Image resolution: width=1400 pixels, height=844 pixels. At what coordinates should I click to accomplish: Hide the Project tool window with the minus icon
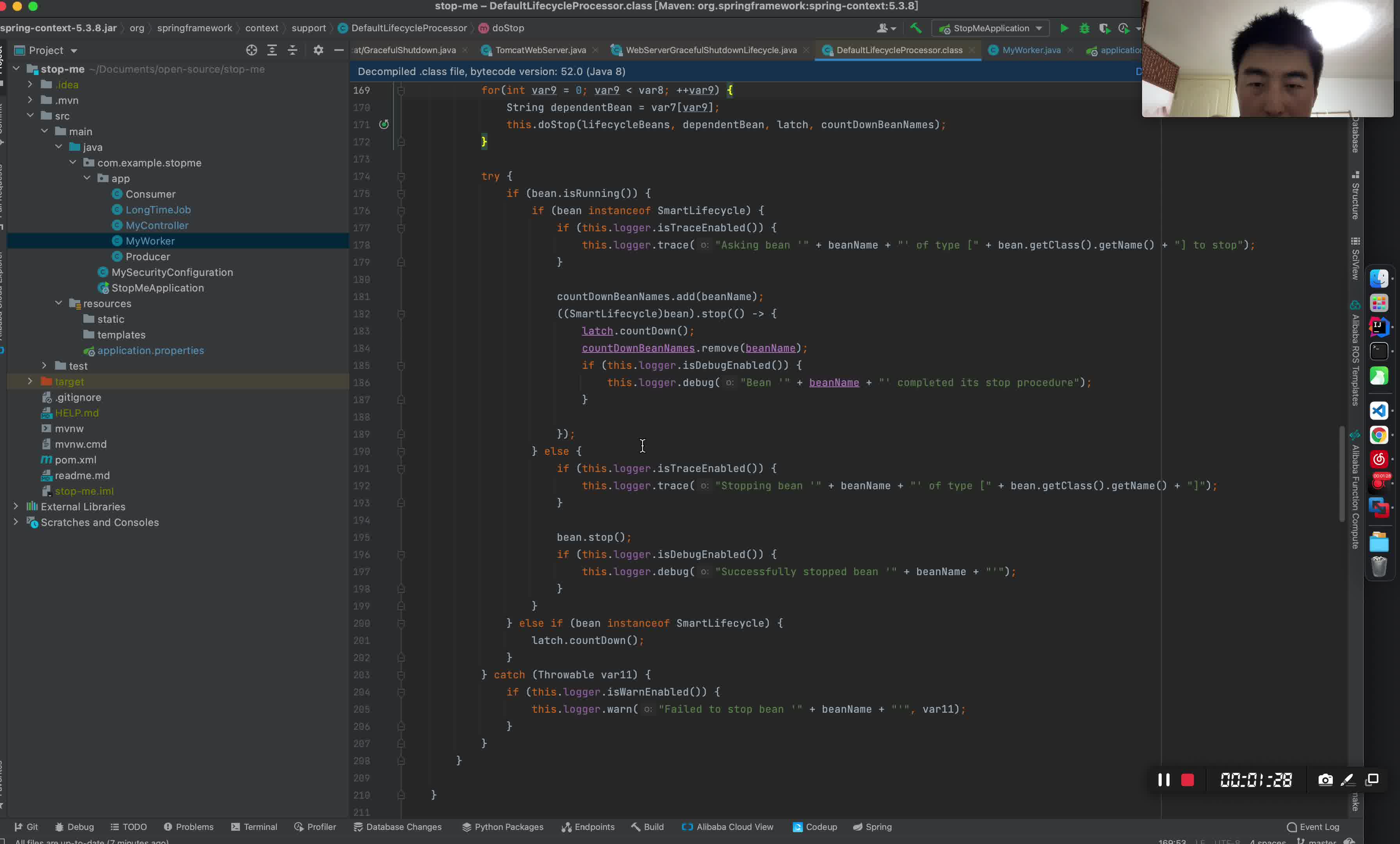pyautogui.click(x=339, y=50)
